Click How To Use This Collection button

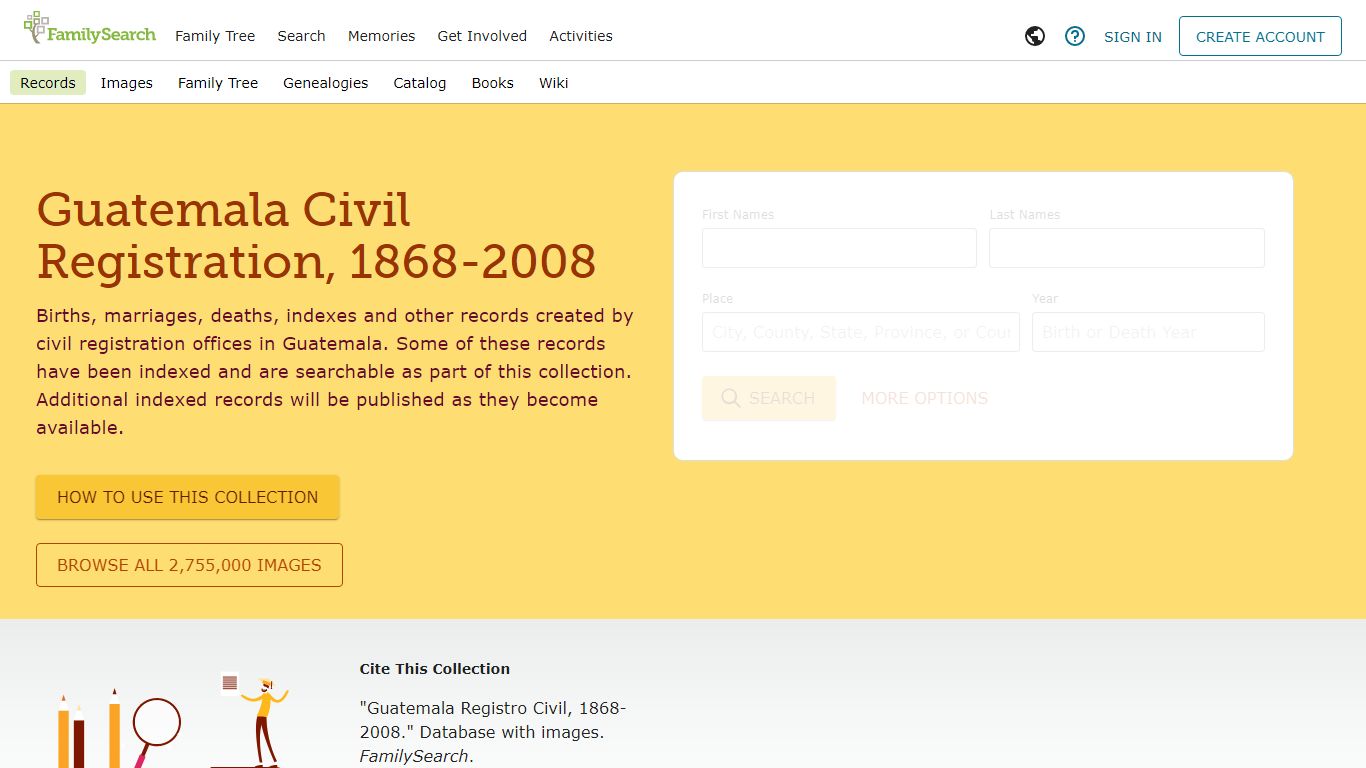[x=188, y=497]
